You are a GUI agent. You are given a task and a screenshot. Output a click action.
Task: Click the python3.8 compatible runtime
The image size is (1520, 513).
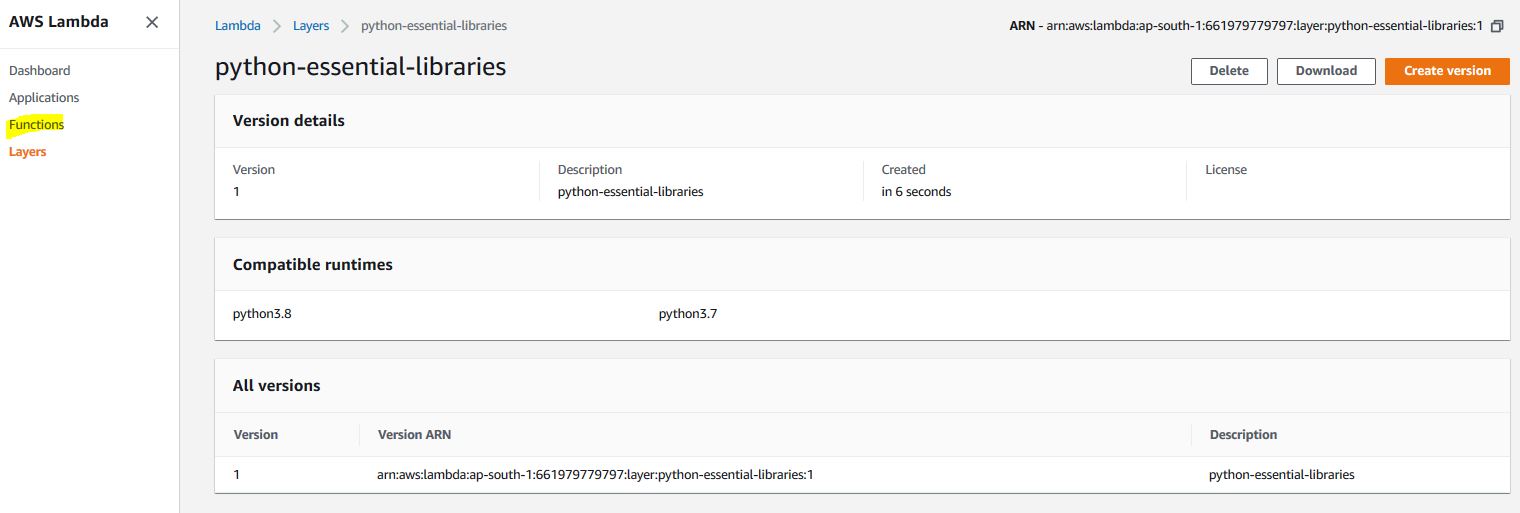coord(262,313)
